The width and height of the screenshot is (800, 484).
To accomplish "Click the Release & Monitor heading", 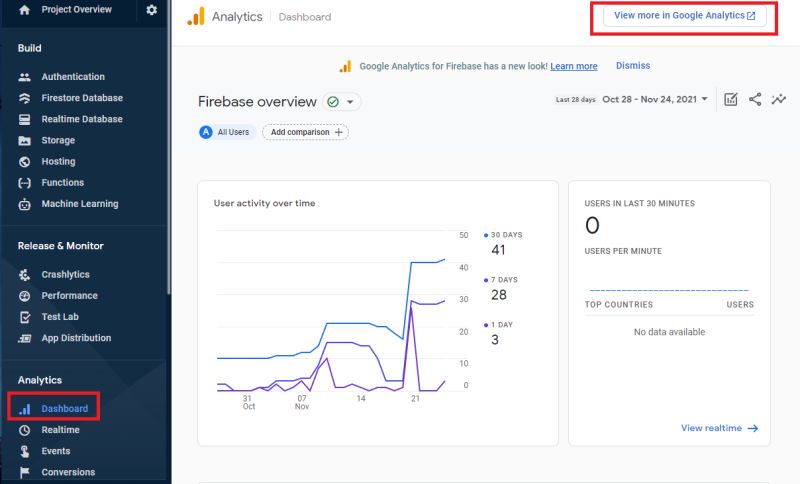I will [61, 246].
